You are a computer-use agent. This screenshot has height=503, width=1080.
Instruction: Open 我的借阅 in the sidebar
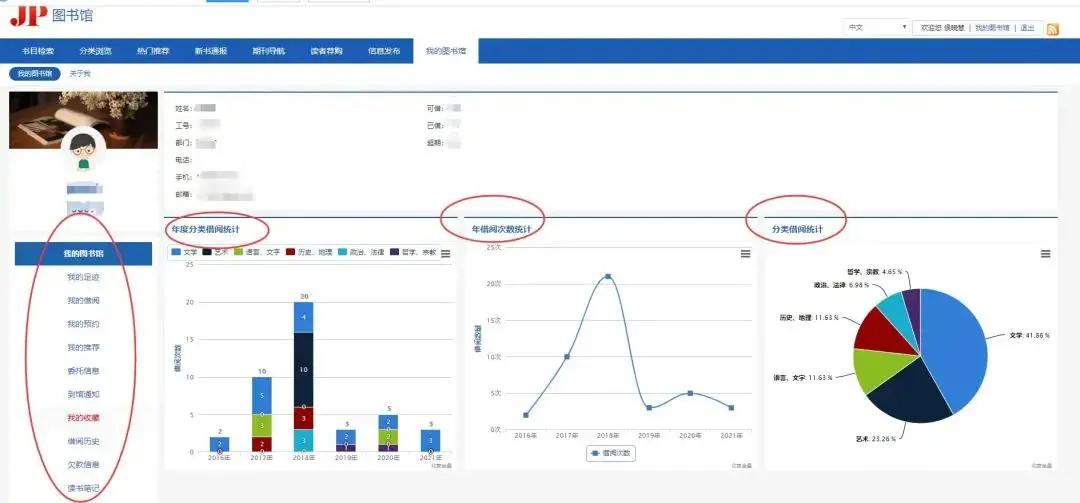[83, 301]
